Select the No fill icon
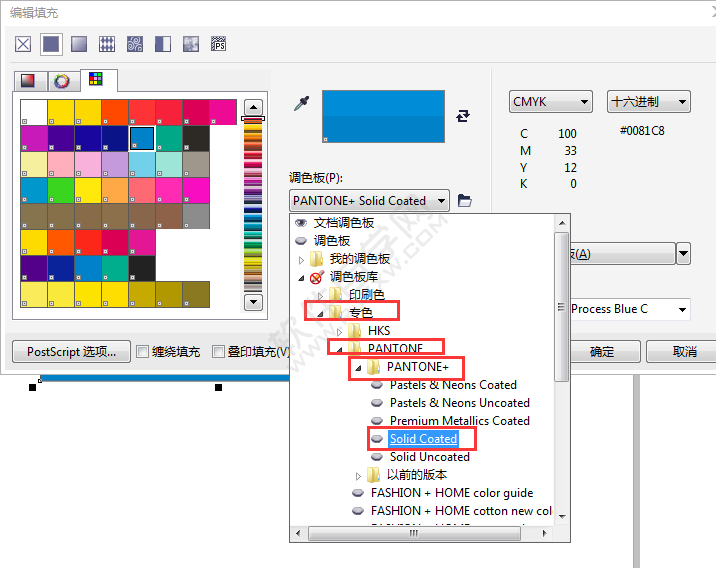This screenshot has height=568, width=716. [23, 44]
